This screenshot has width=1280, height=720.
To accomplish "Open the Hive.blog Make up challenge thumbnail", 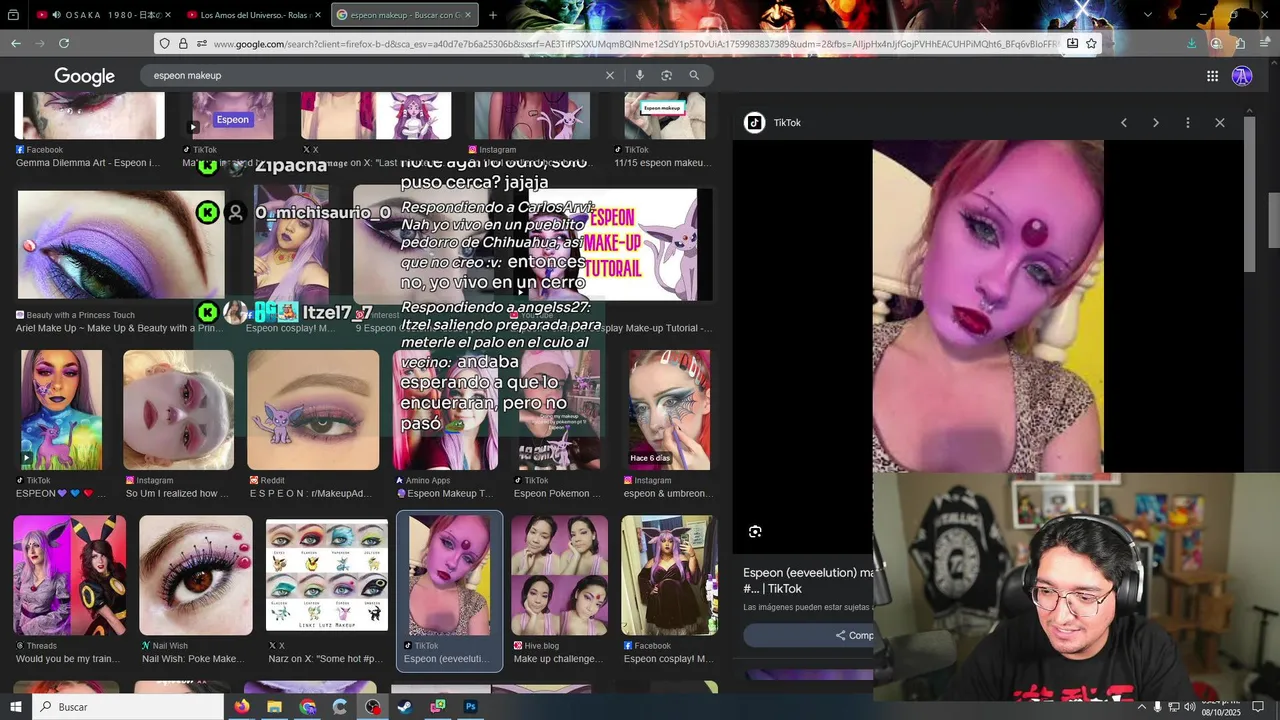I will 560,575.
